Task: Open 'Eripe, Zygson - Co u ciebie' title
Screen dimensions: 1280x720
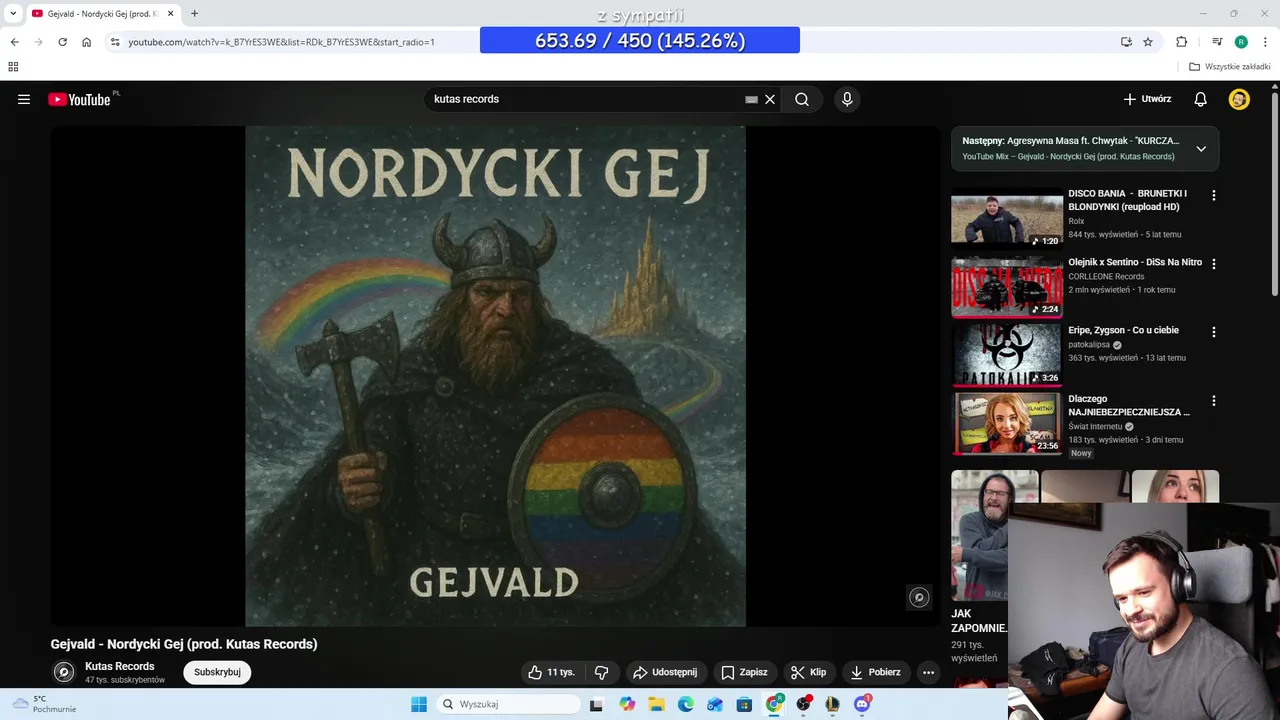Action: (x=1123, y=330)
